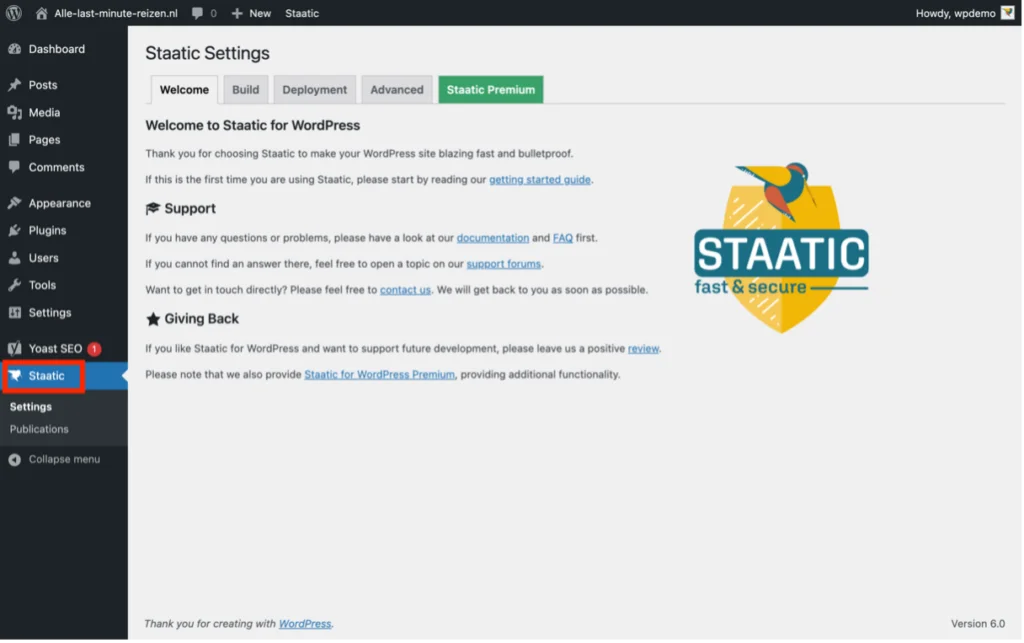Click the Appearance paintbrush icon
This screenshot has width=1024, height=643.
14,203
